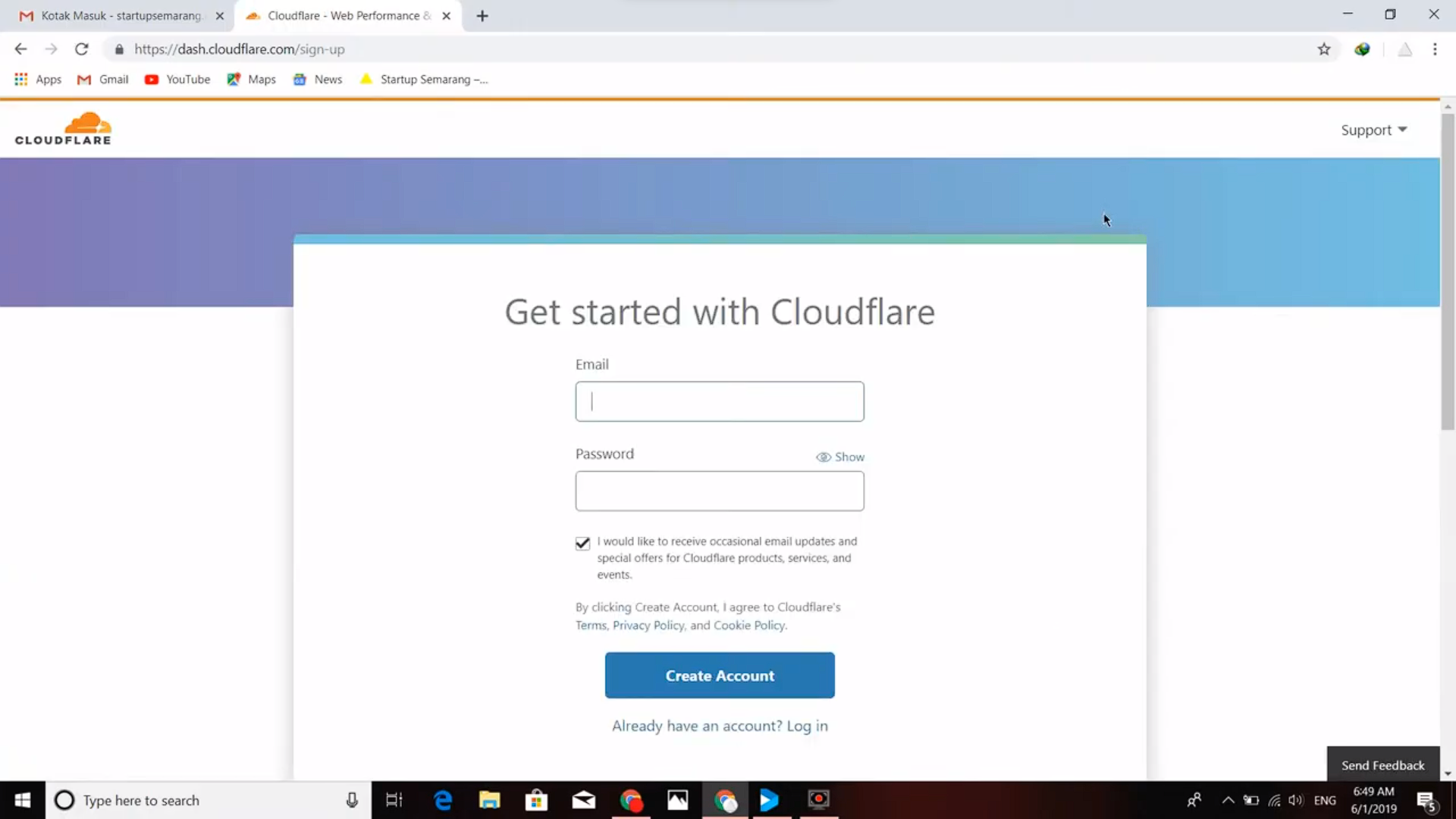This screenshot has width=1456, height=819.
Task: Click ENG language indicator
Action: [x=1325, y=800]
